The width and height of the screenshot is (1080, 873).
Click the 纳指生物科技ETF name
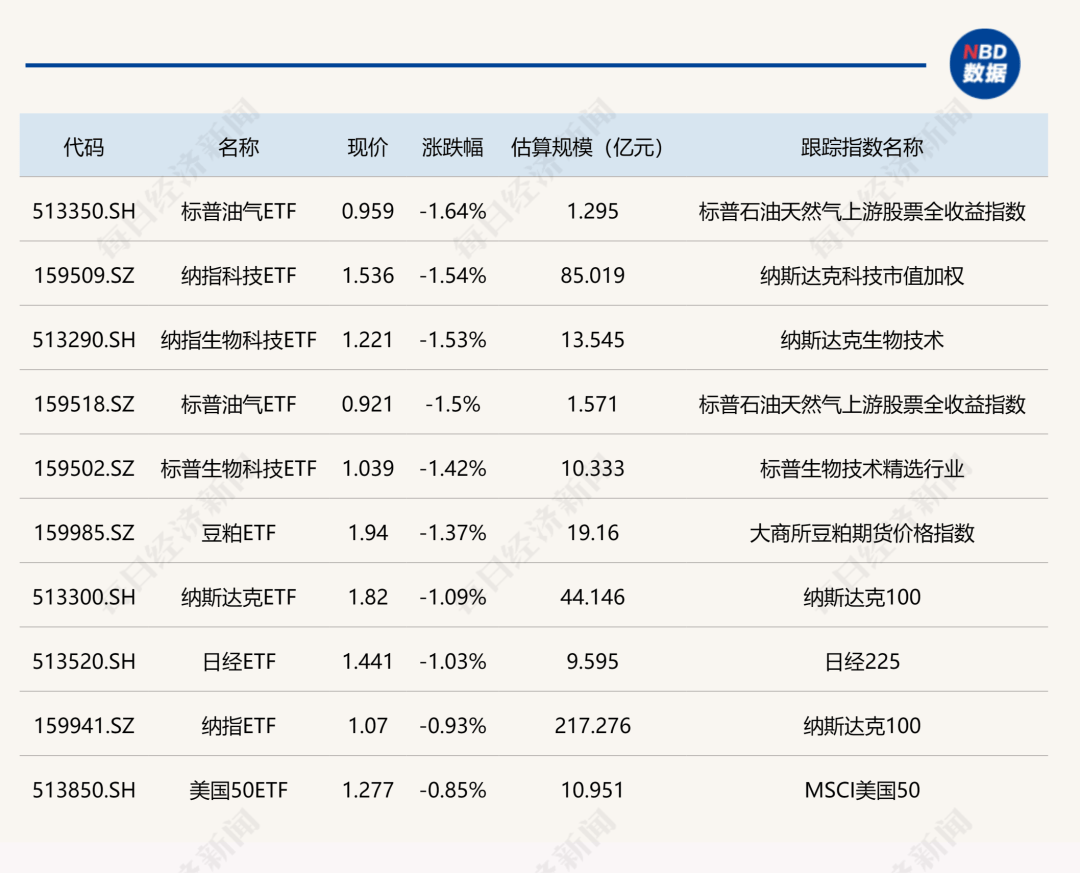click(x=238, y=340)
